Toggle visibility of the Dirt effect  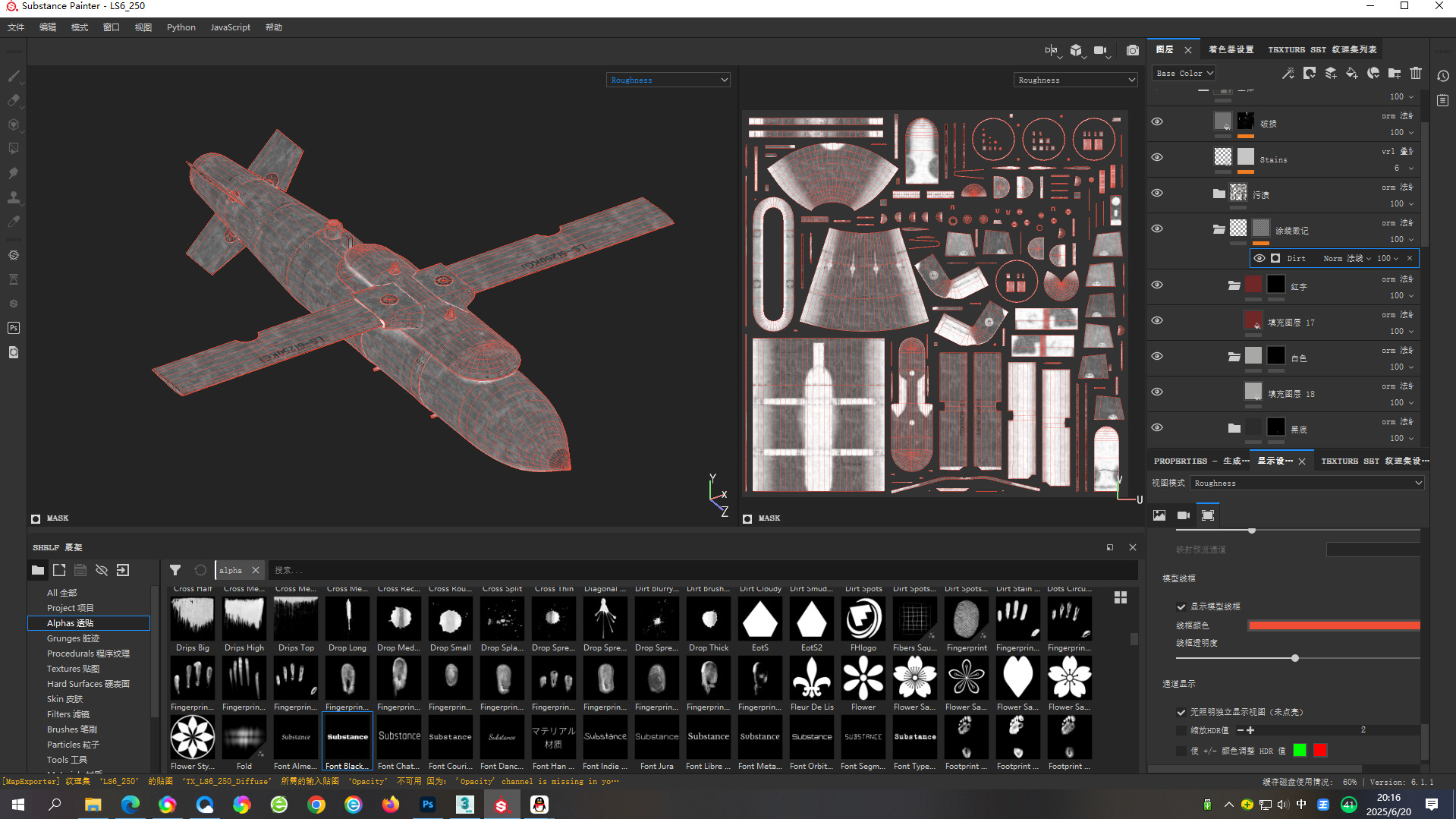[x=1259, y=258]
